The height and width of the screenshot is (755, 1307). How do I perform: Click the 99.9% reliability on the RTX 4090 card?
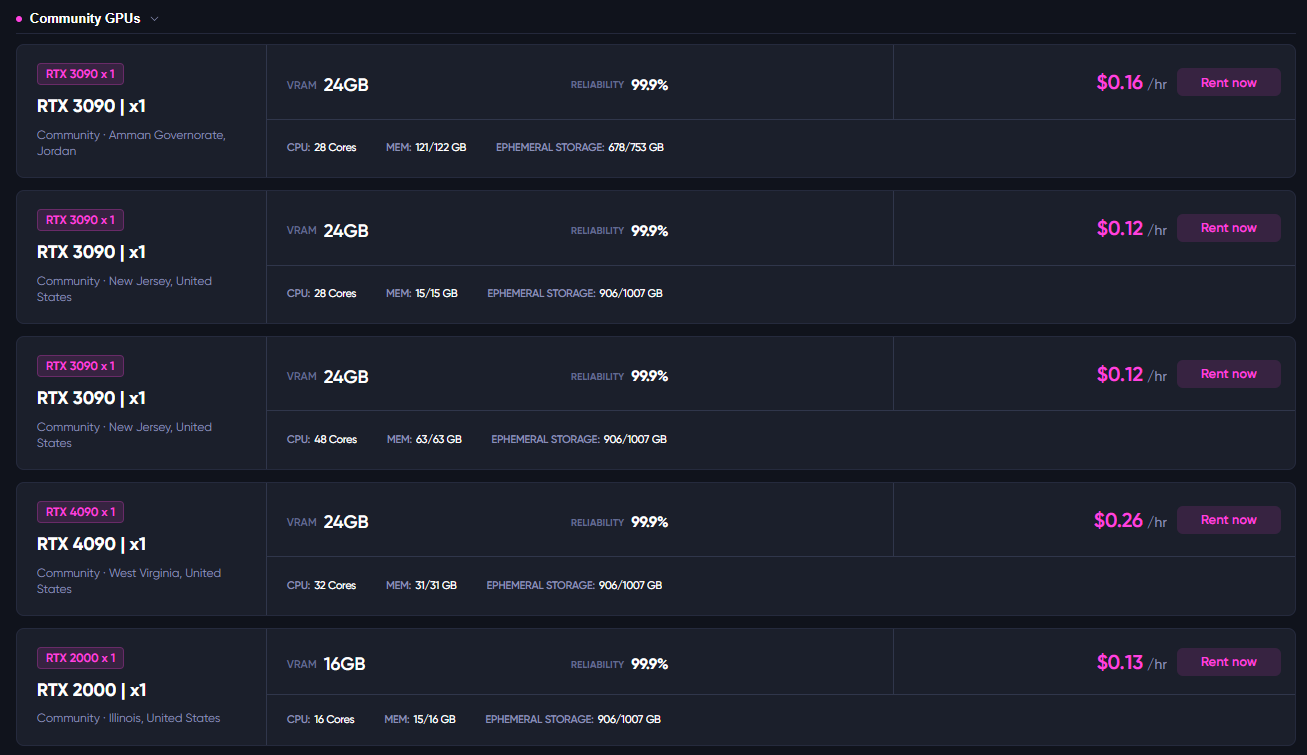pyautogui.click(x=650, y=522)
